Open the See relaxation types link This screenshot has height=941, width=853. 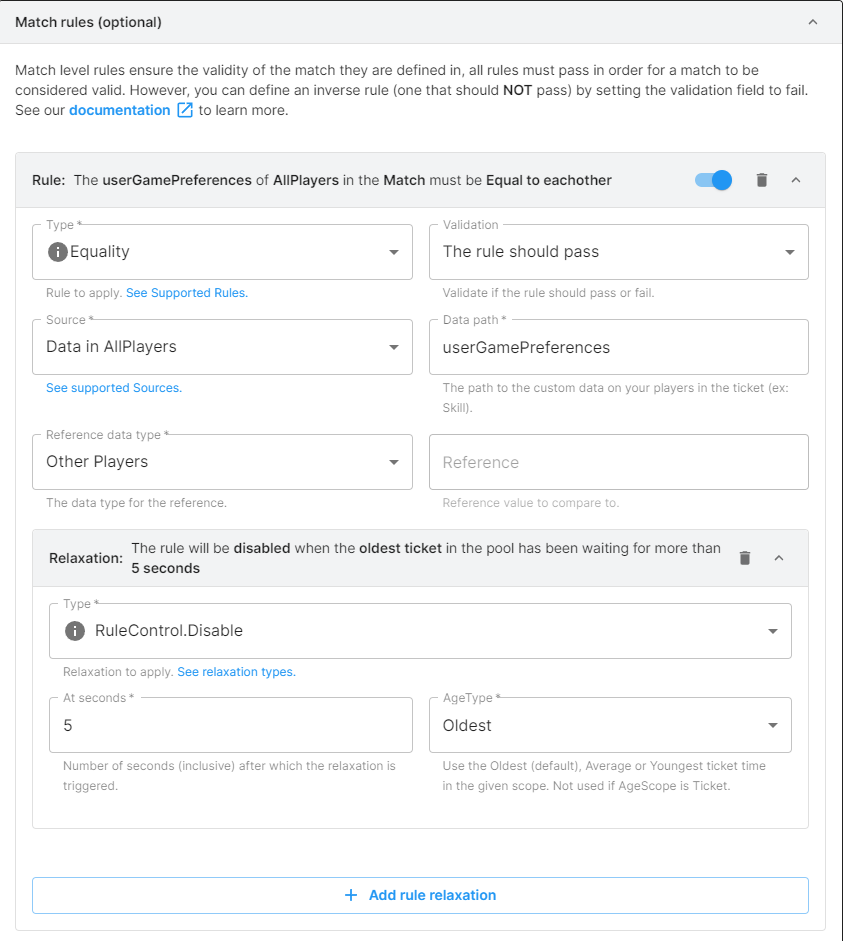(x=236, y=672)
